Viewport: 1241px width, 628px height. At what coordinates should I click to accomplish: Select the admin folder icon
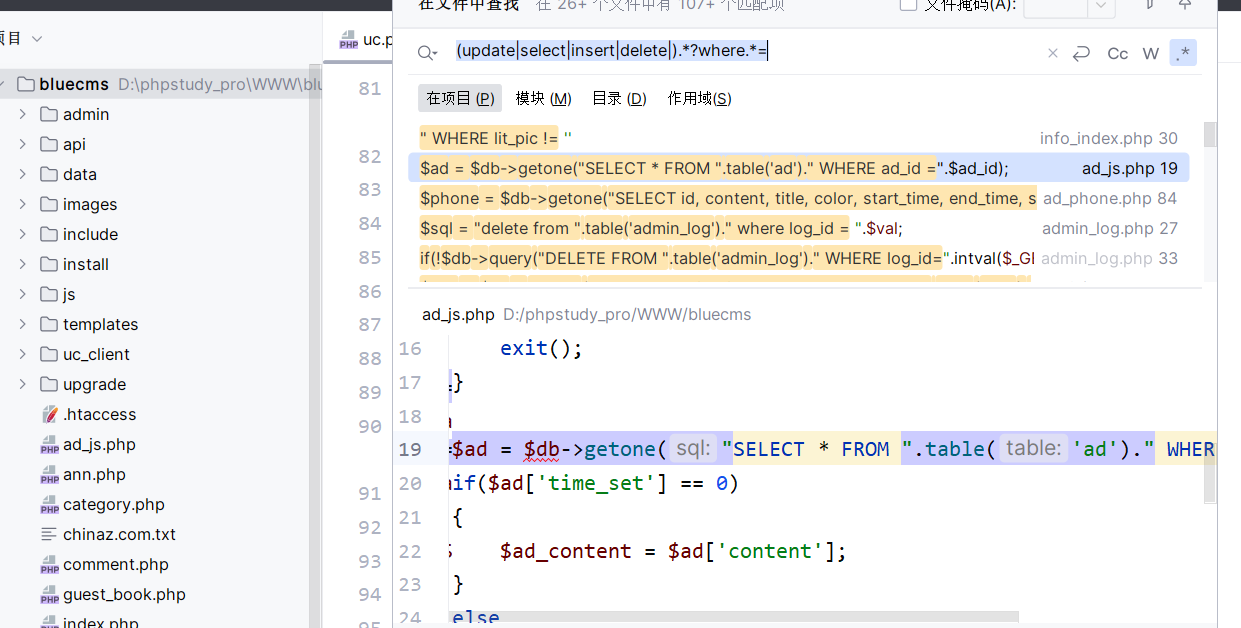[49, 114]
